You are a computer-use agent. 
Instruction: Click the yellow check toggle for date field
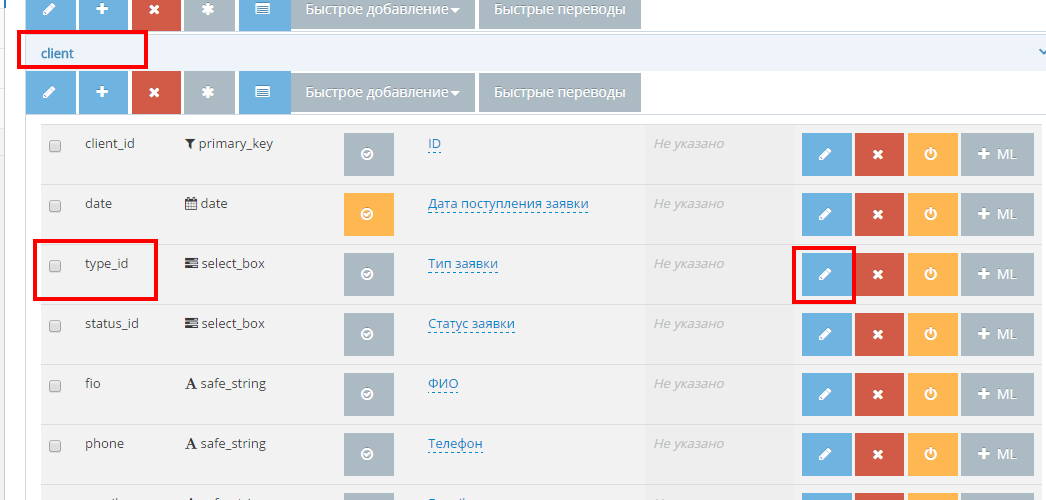(x=368, y=214)
